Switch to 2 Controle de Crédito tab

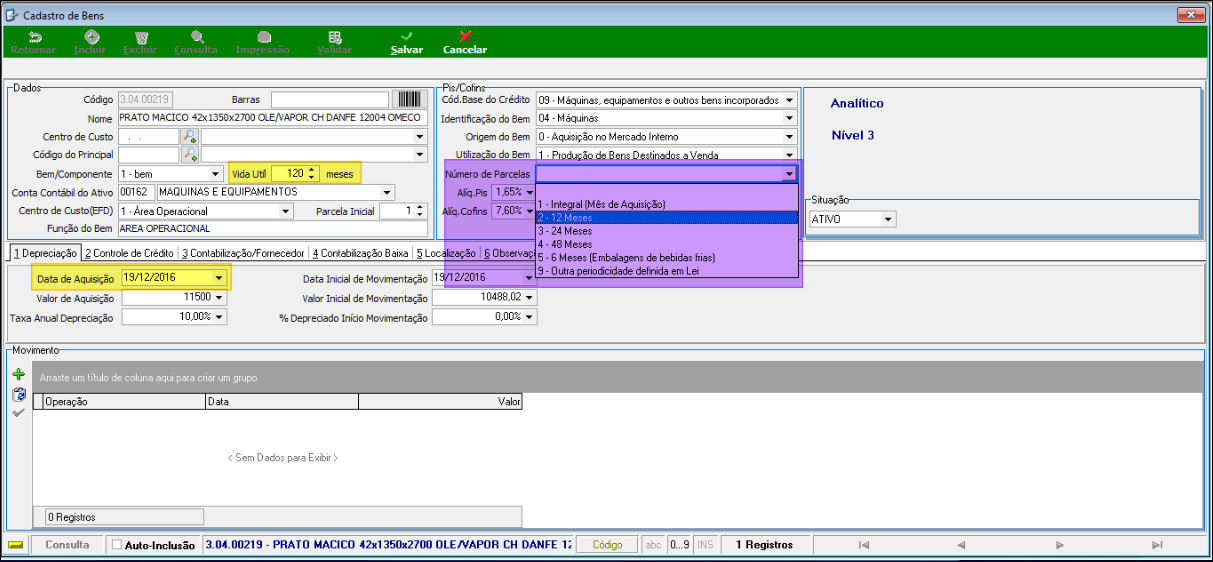(129, 253)
